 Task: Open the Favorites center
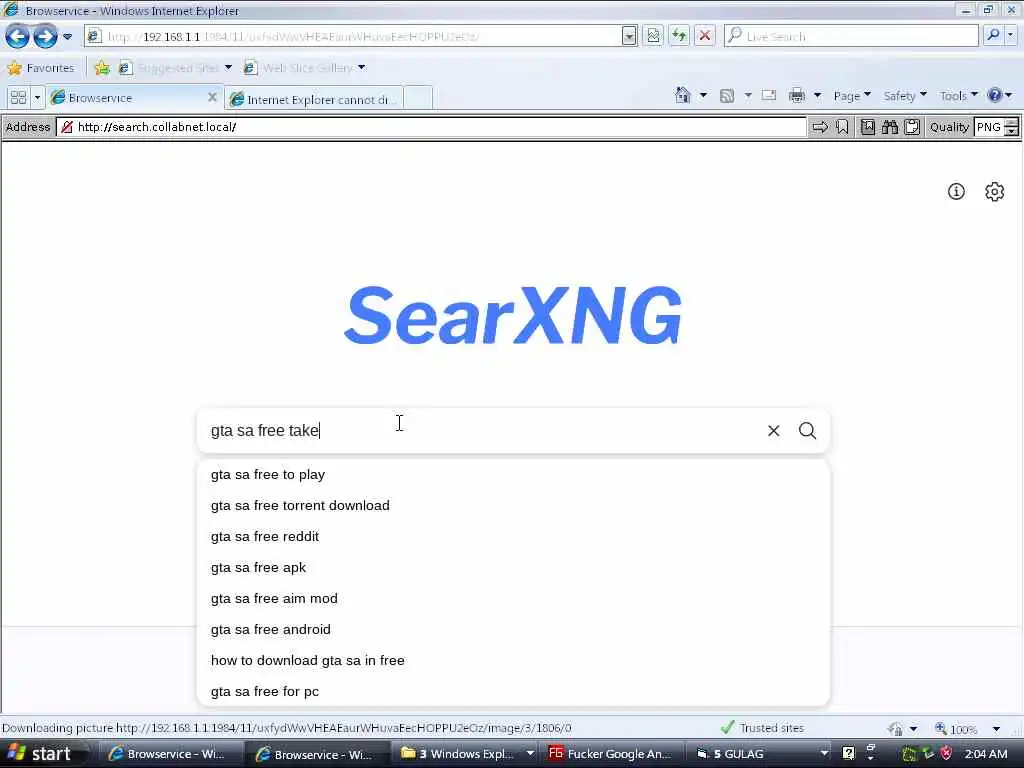pos(40,68)
